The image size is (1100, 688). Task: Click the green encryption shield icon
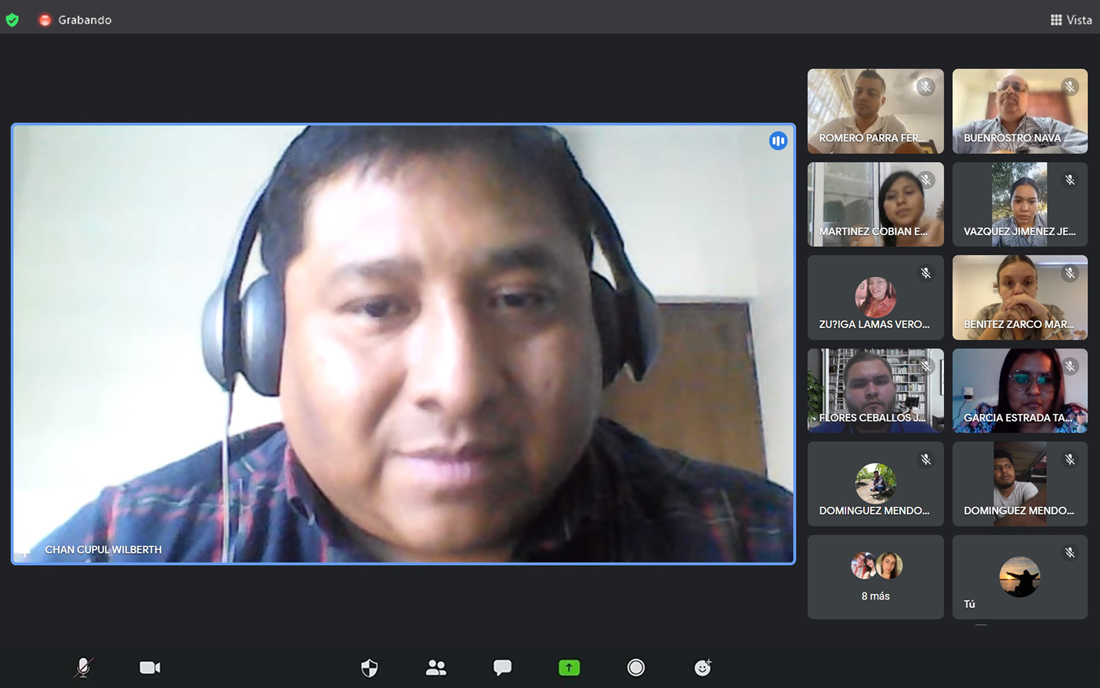[12, 20]
